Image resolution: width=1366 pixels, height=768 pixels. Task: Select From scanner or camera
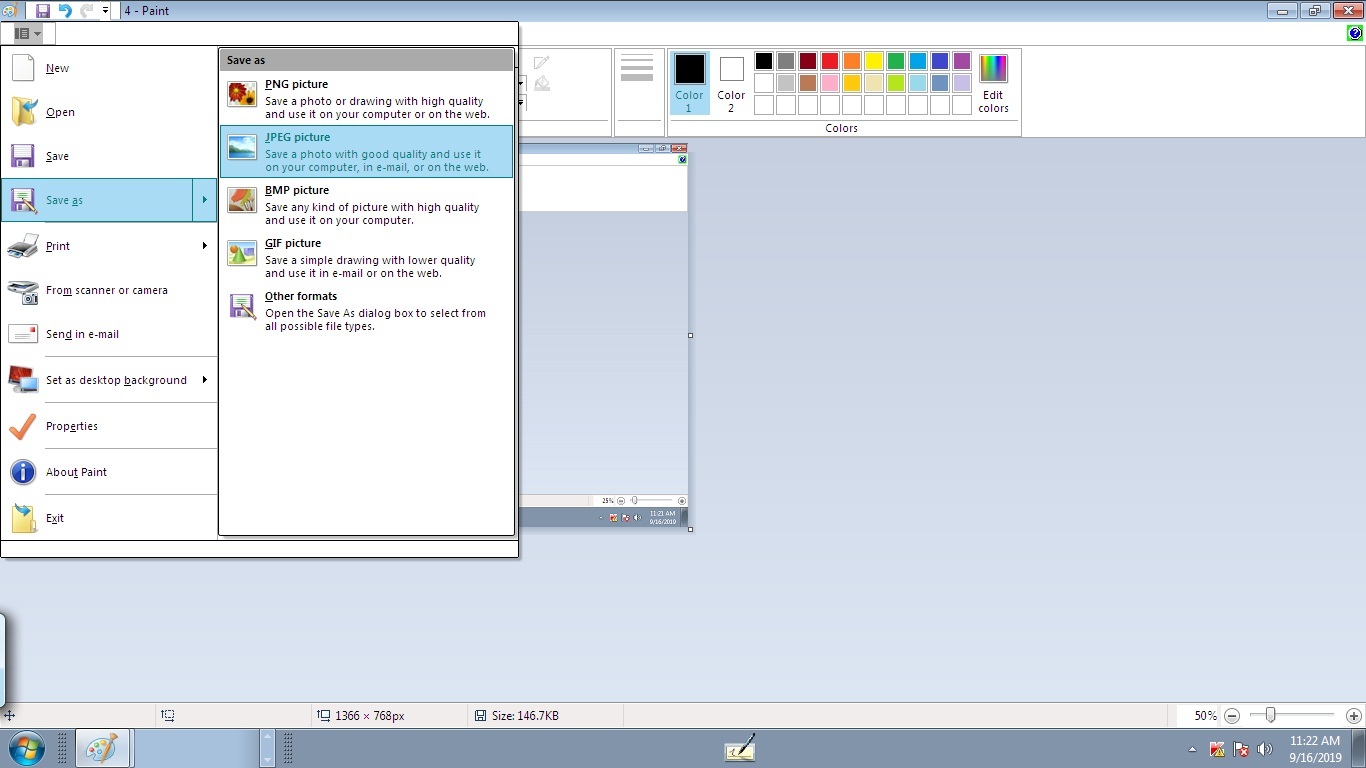click(x=109, y=290)
